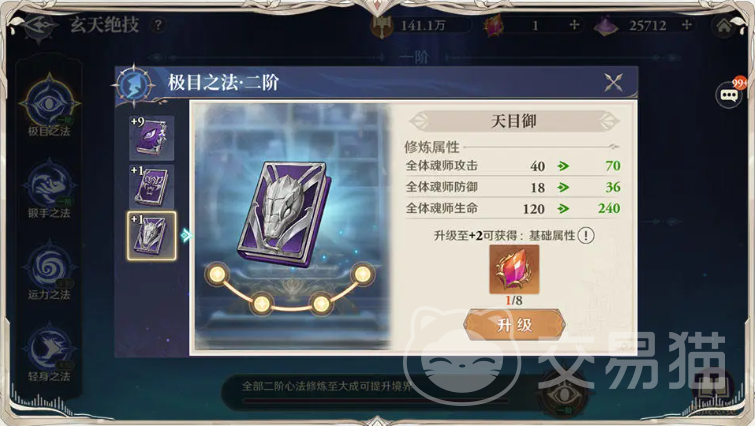Go to home via house icon
Viewport: 755px width, 426px height.
[x=724, y=26]
